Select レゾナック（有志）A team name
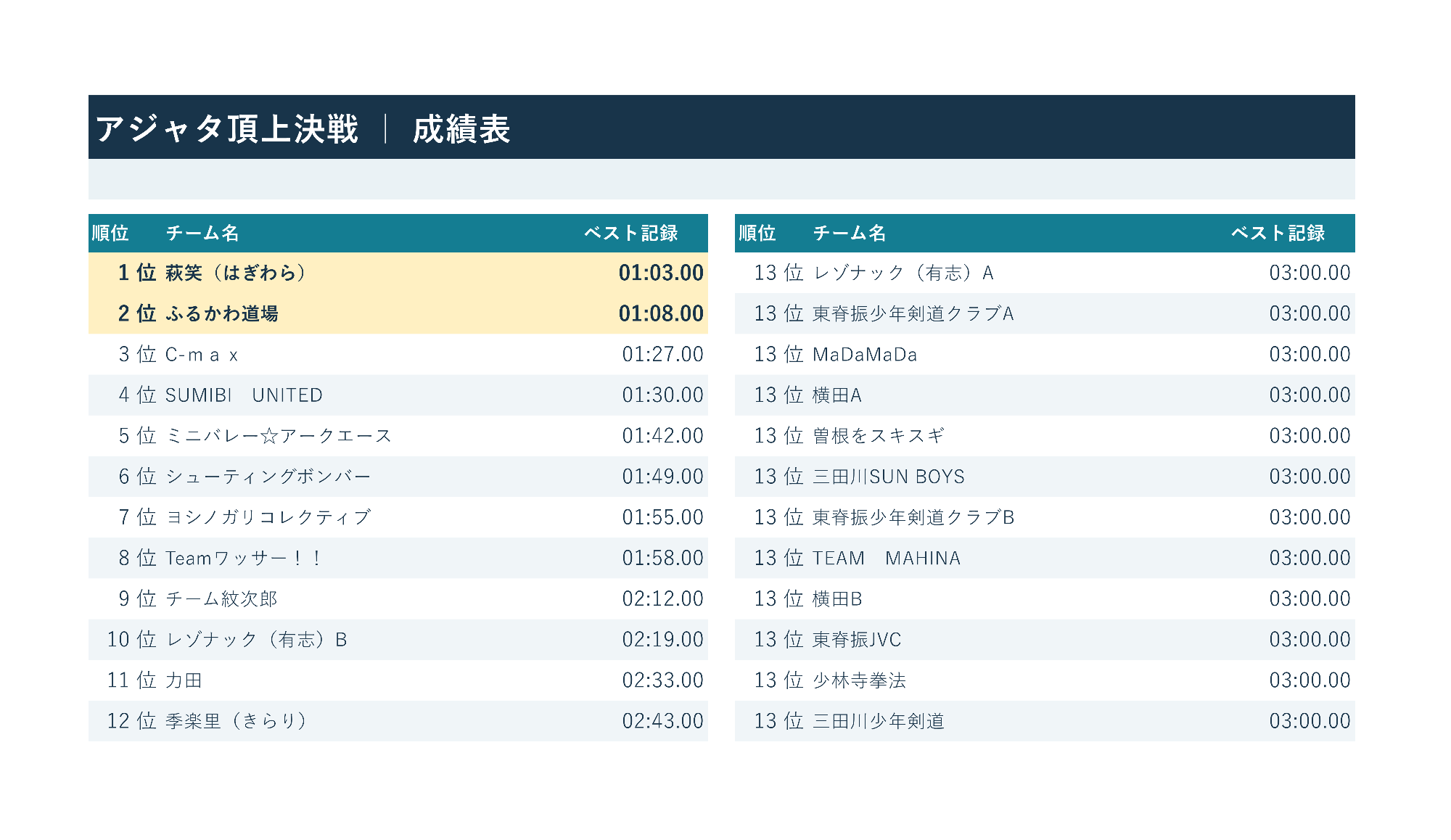Image resolution: width=1451 pixels, height=840 pixels. point(903,273)
